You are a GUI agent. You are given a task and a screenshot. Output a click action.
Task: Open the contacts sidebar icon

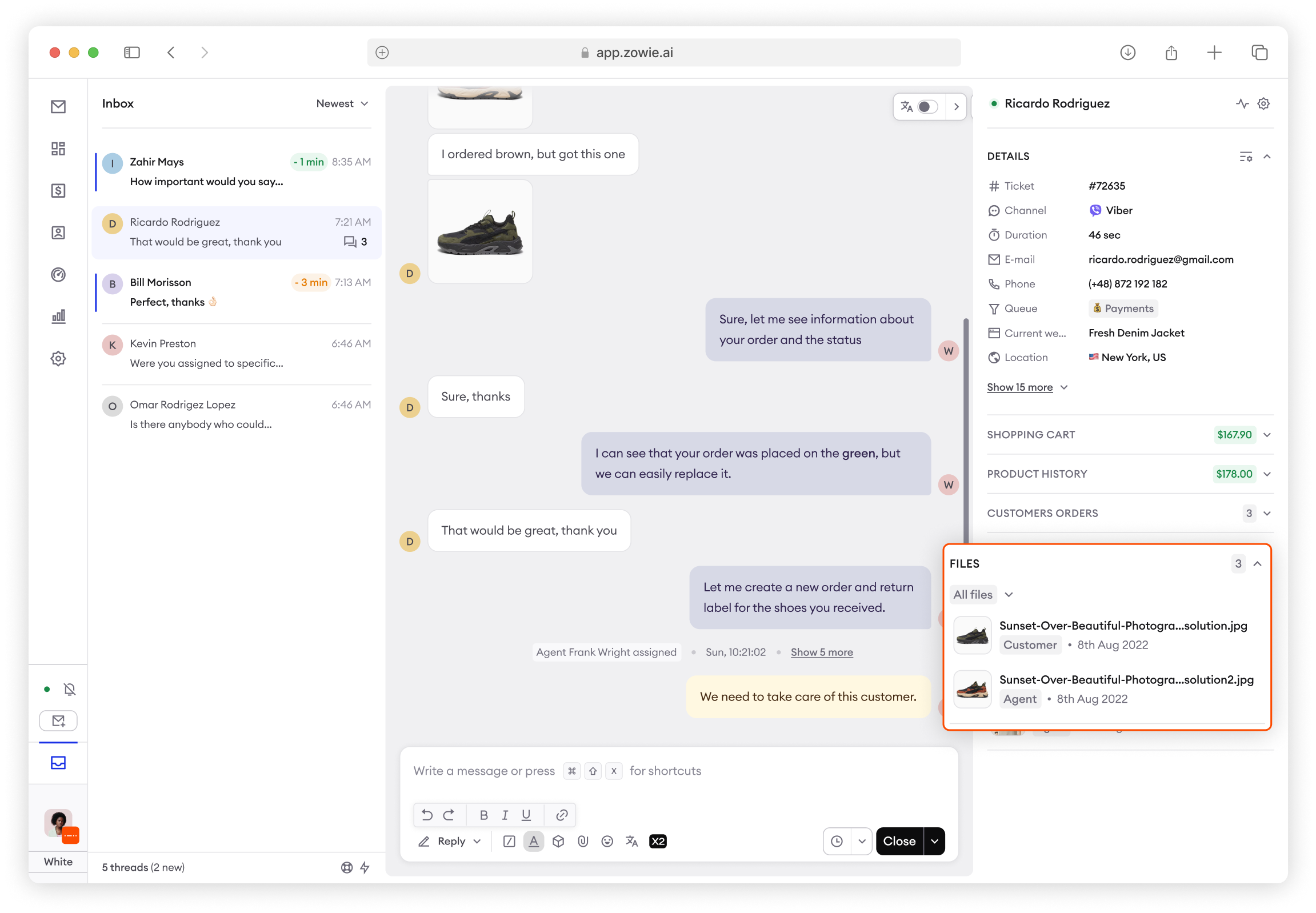coord(58,233)
